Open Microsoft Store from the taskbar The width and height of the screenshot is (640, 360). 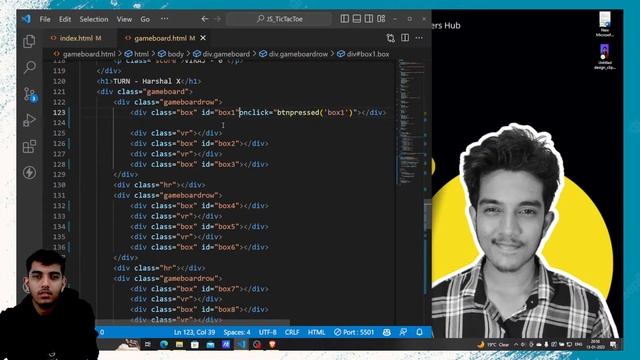tap(195, 344)
